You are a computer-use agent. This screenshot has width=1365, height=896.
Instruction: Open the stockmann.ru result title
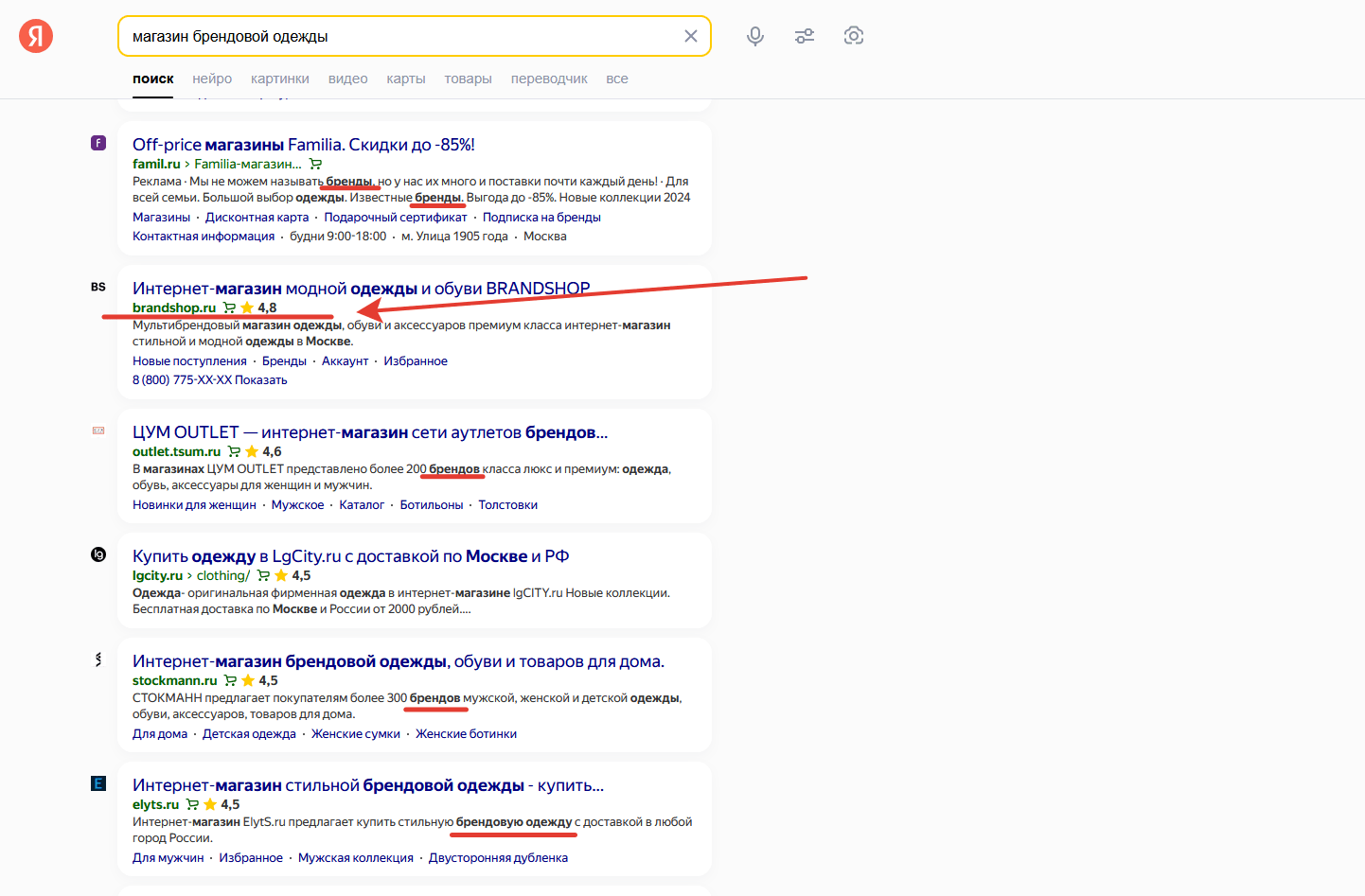[x=399, y=661]
